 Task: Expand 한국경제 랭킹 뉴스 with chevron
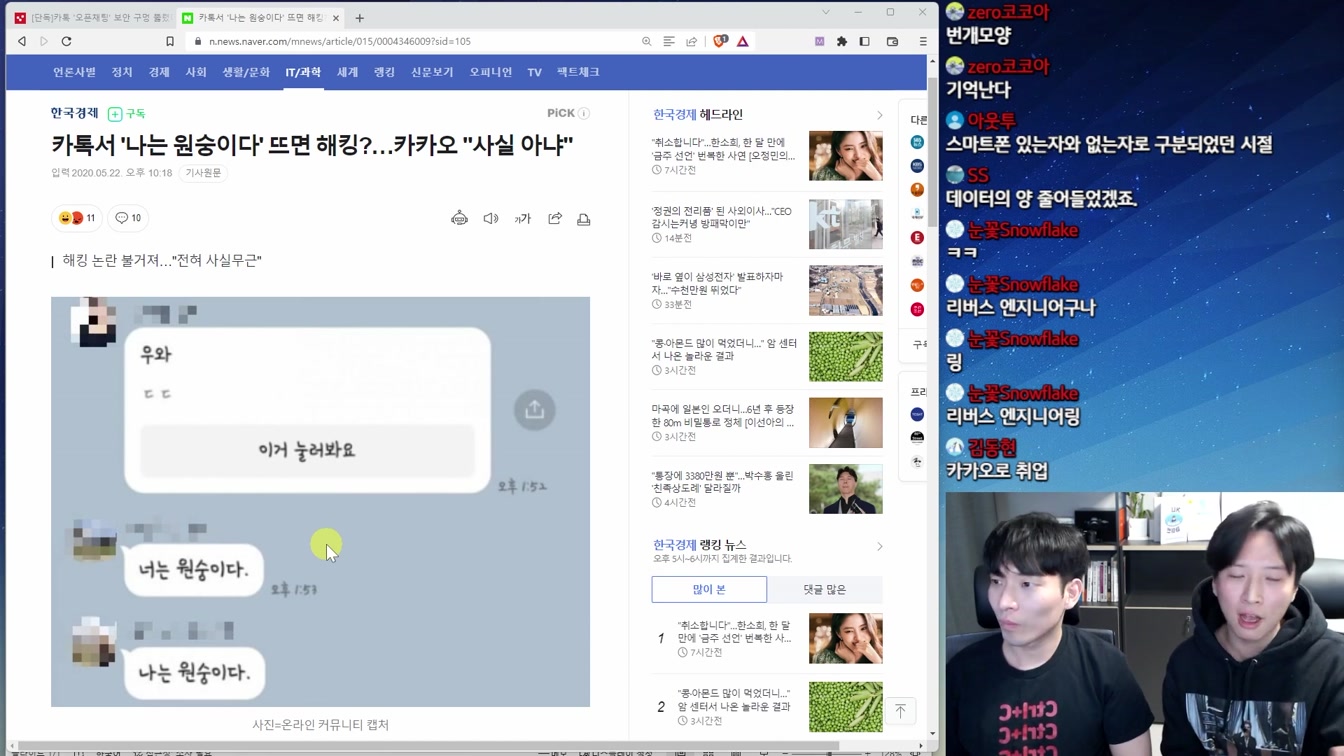point(879,546)
